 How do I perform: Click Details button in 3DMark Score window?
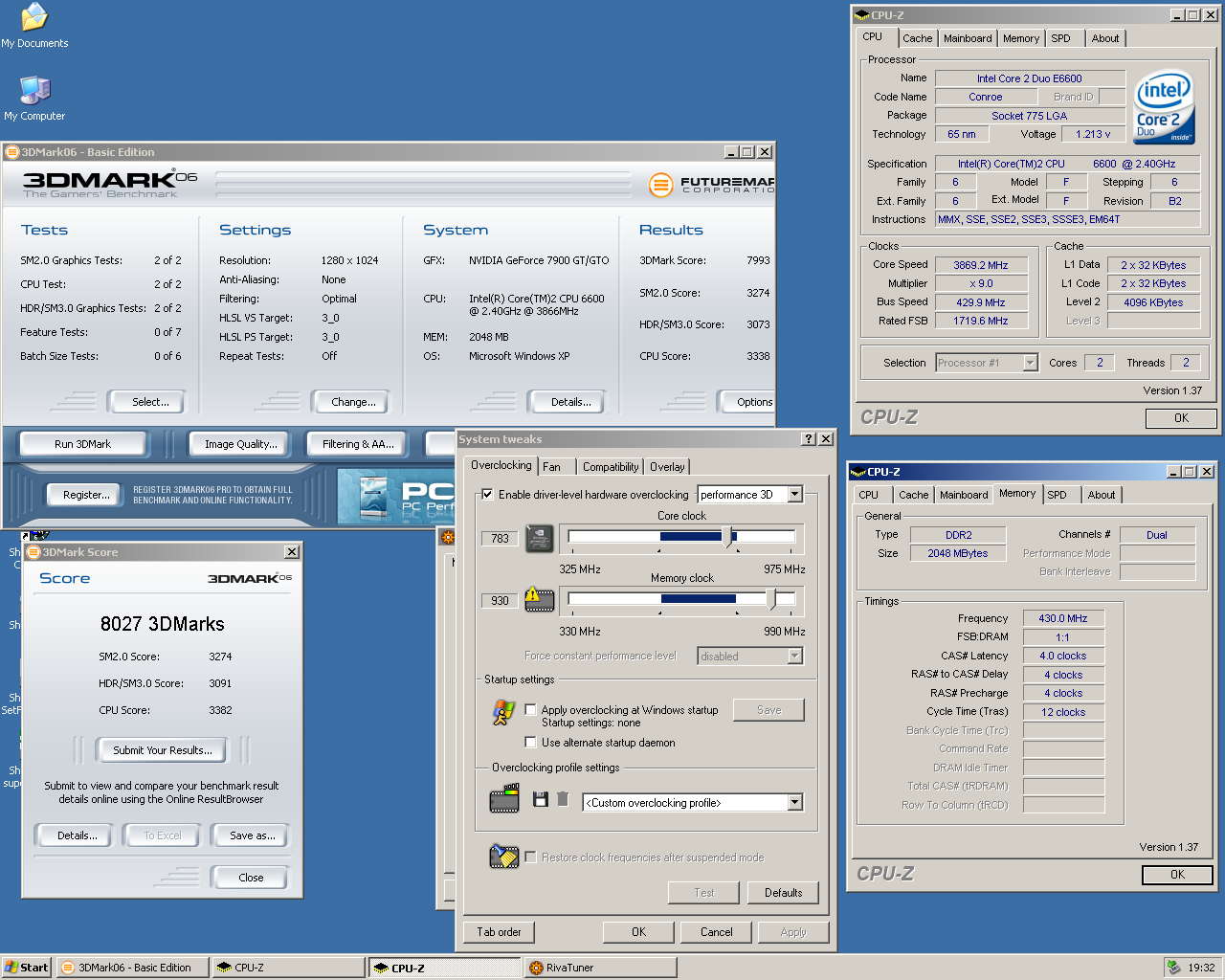(77, 835)
